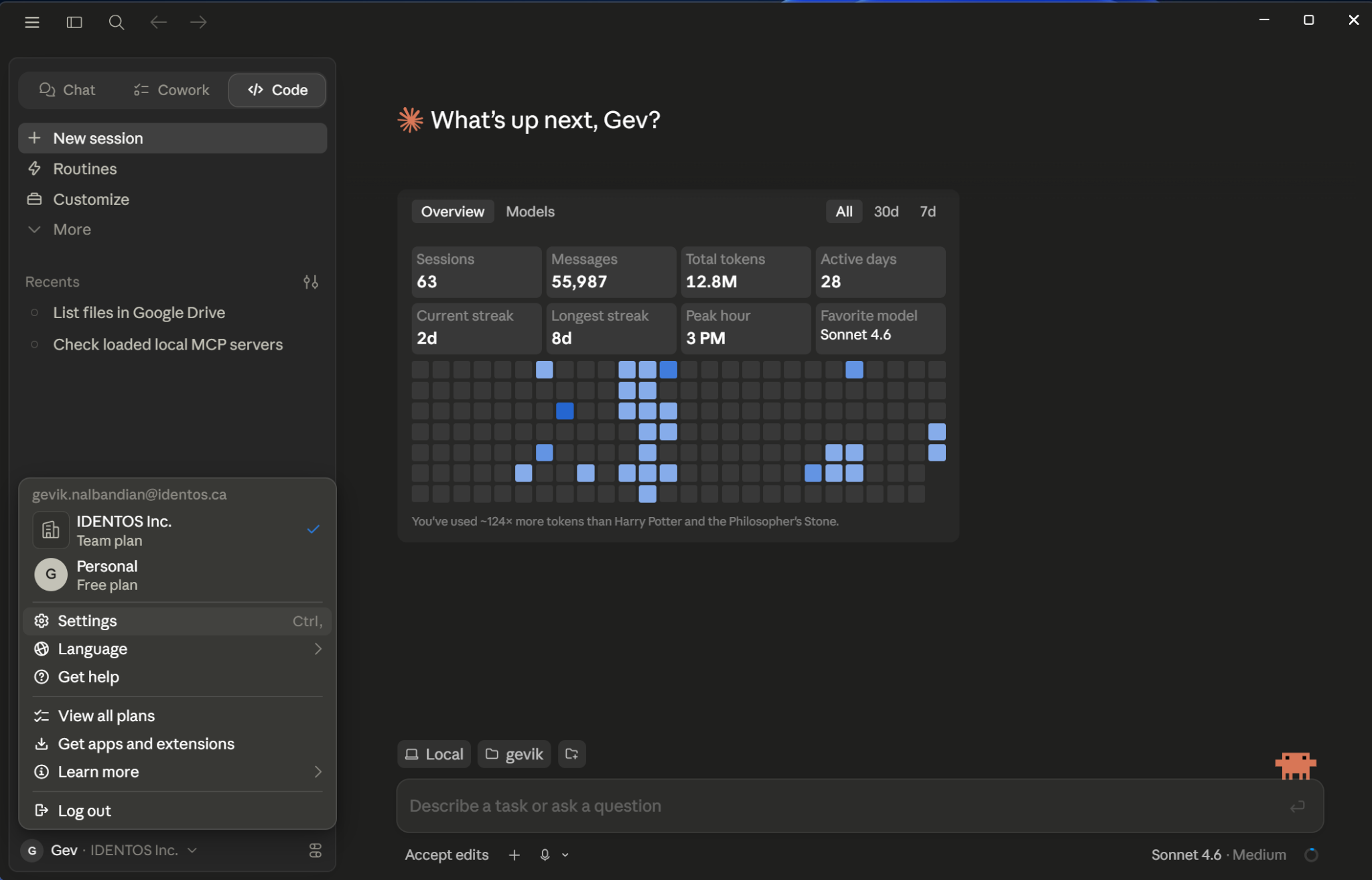The image size is (1372, 880).
Task: Open the Gev IDENTOS Inc. account dropdown
Action: [x=111, y=851]
